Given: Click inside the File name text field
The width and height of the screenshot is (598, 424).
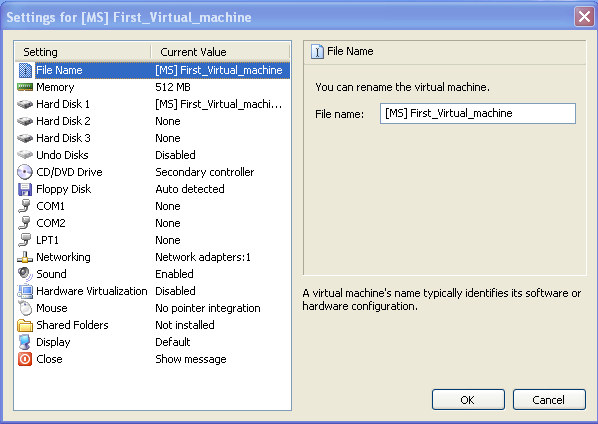Looking at the screenshot, I should click(478, 114).
